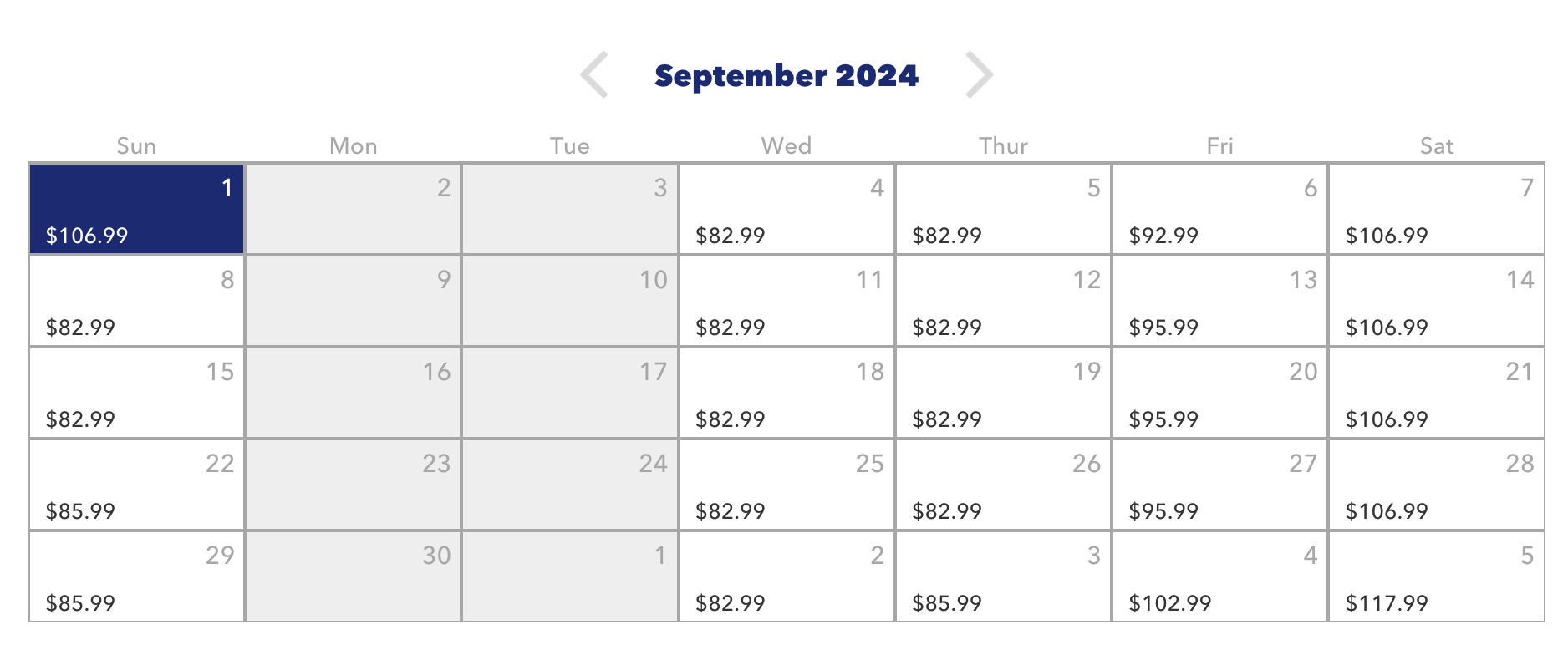Screen dimensions: 1568x645
Task: Go to next month with right chevron
Action: click(979, 75)
